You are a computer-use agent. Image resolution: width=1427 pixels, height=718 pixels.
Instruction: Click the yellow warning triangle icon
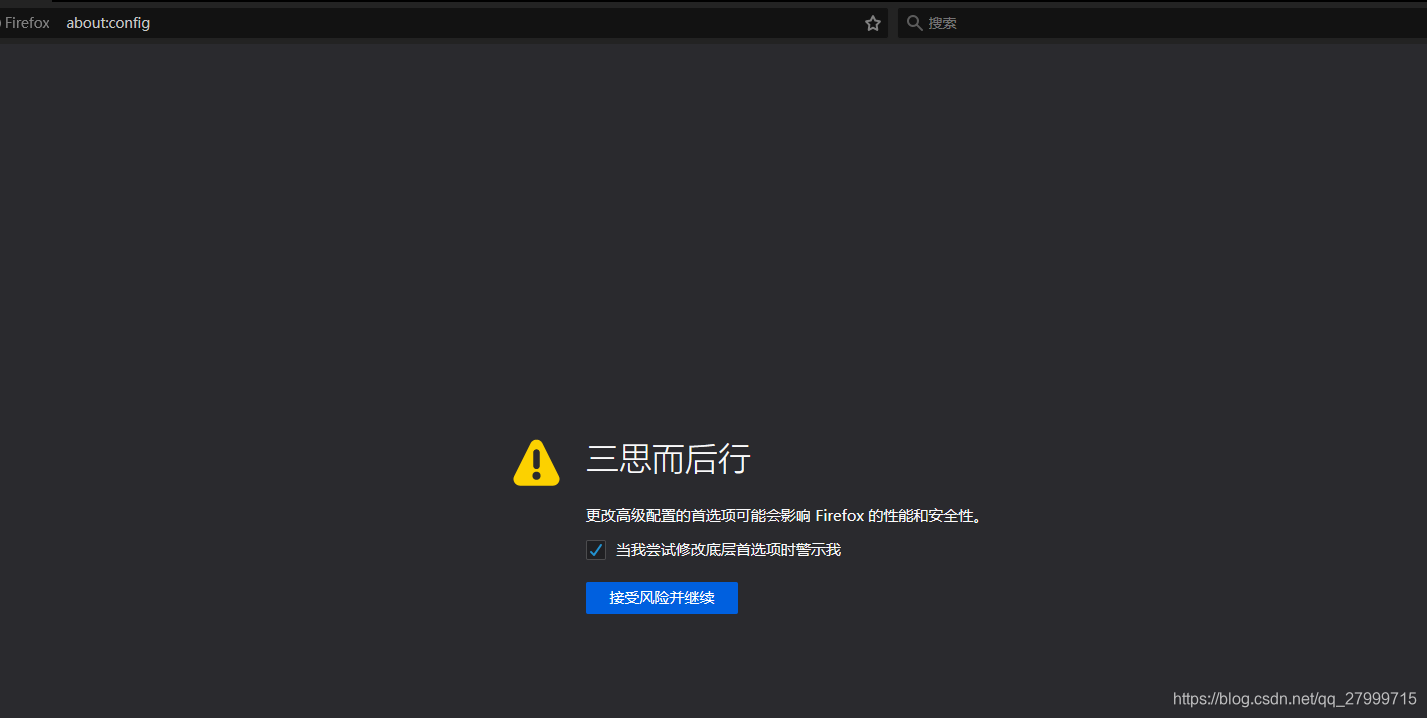point(537,463)
